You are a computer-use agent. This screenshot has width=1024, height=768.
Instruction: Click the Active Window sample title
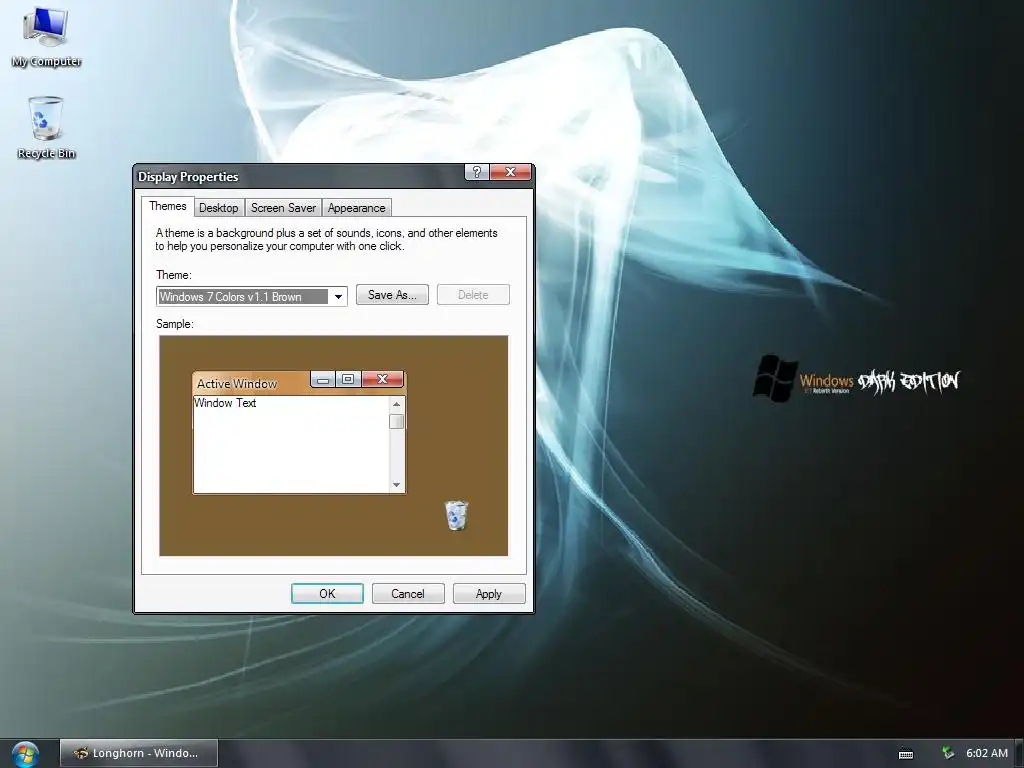pos(237,383)
